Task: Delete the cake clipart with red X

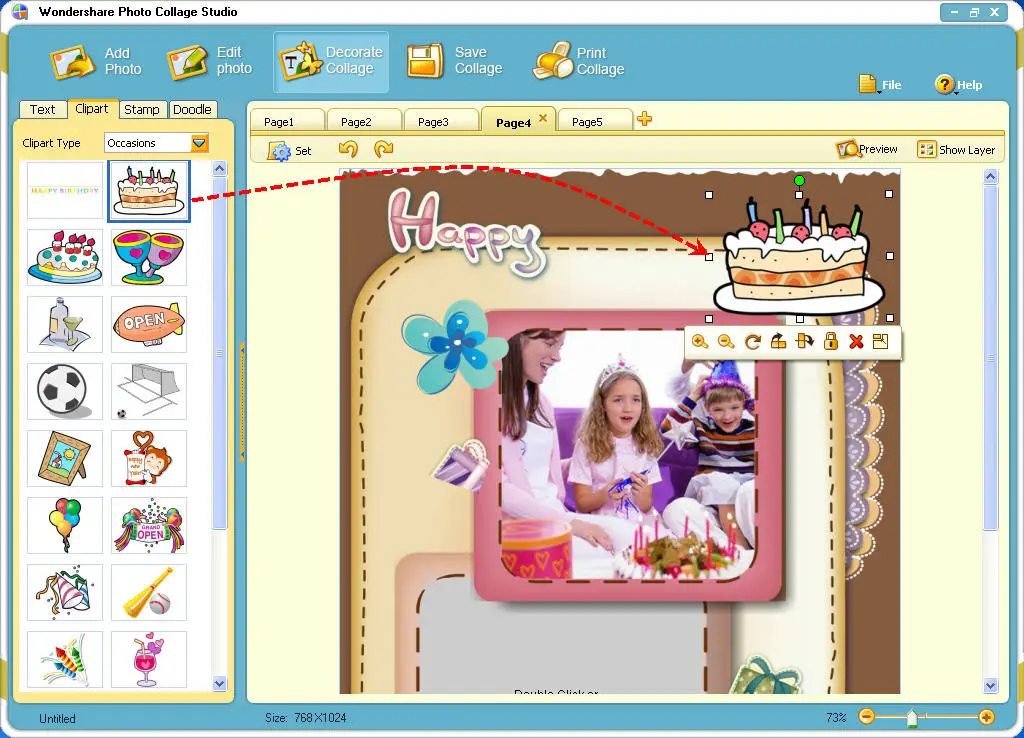Action: click(856, 342)
